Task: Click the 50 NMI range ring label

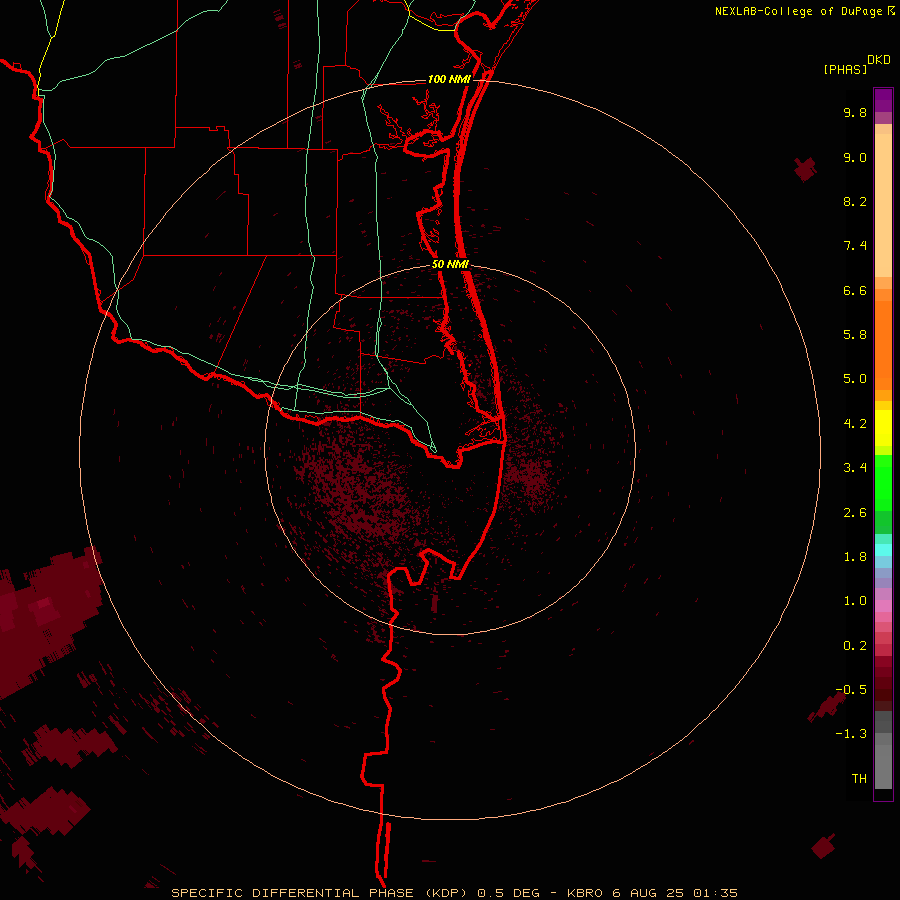Action: click(451, 264)
